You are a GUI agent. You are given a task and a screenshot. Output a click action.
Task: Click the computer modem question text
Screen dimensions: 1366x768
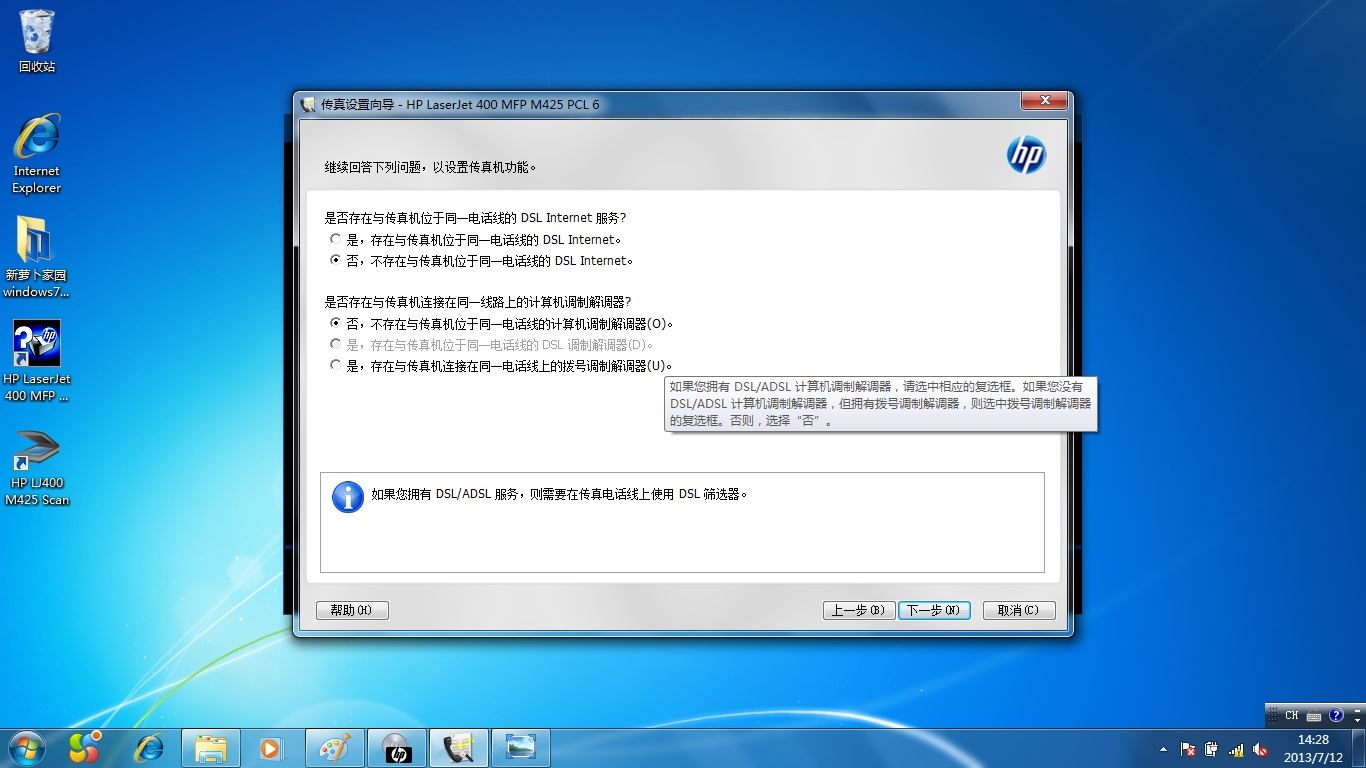pos(478,302)
